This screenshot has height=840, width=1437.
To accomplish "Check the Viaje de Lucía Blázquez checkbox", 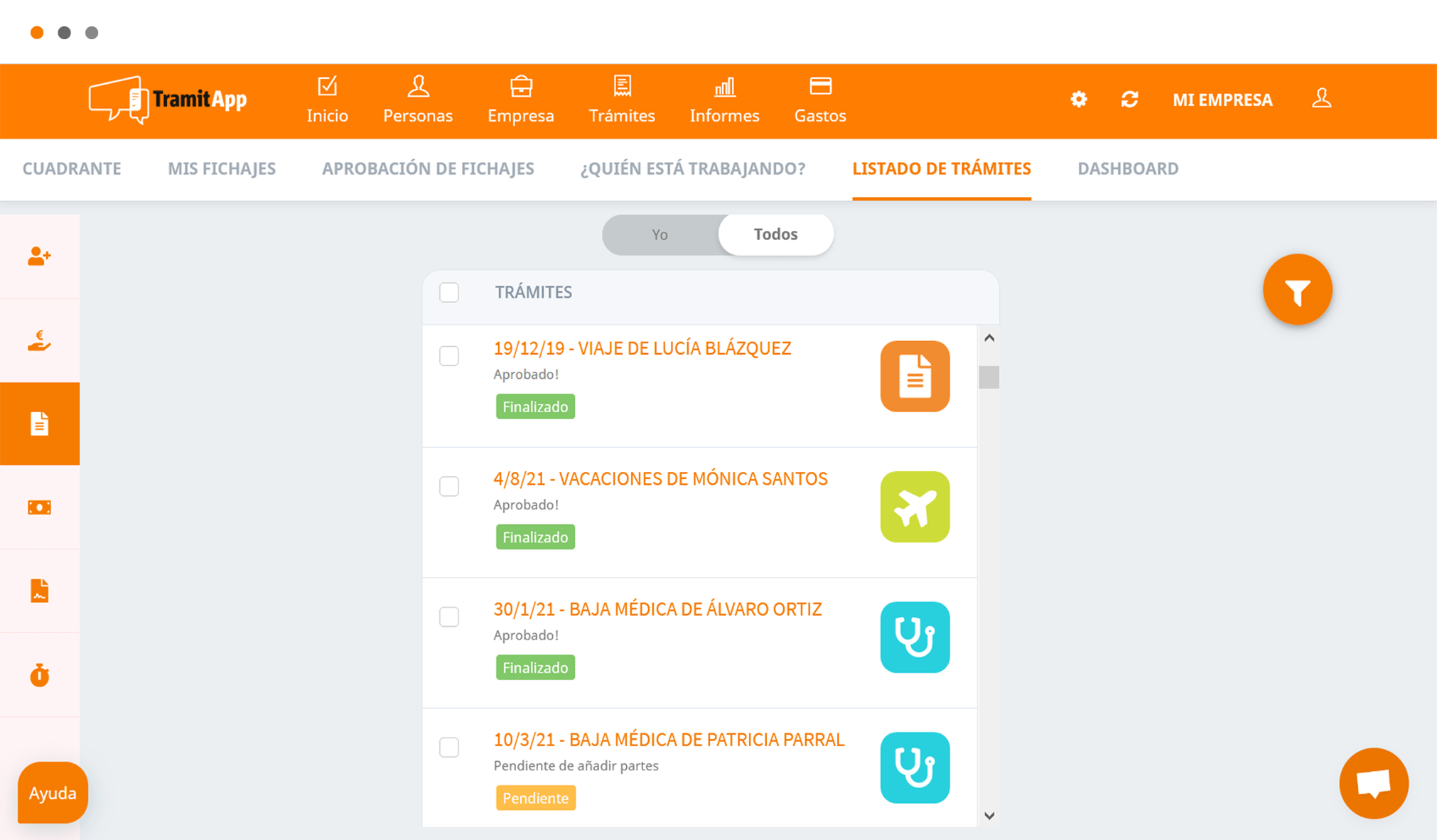I will [449, 355].
